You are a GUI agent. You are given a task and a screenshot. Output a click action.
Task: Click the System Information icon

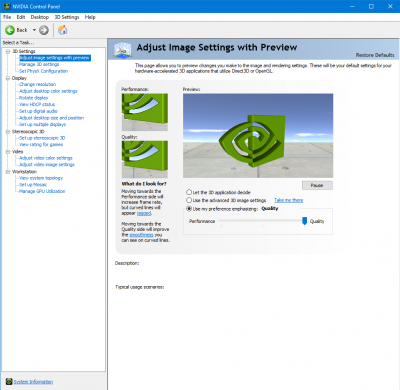(x=9, y=382)
